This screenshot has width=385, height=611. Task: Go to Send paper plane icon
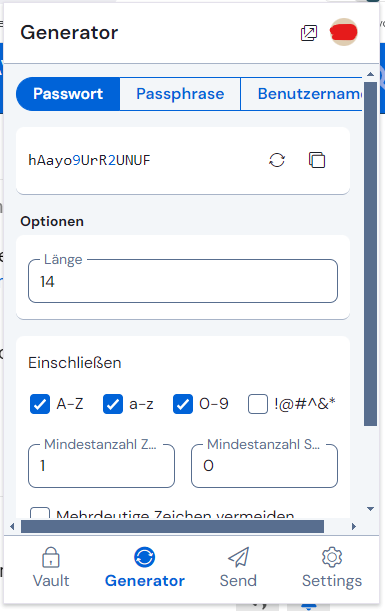click(238, 557)
